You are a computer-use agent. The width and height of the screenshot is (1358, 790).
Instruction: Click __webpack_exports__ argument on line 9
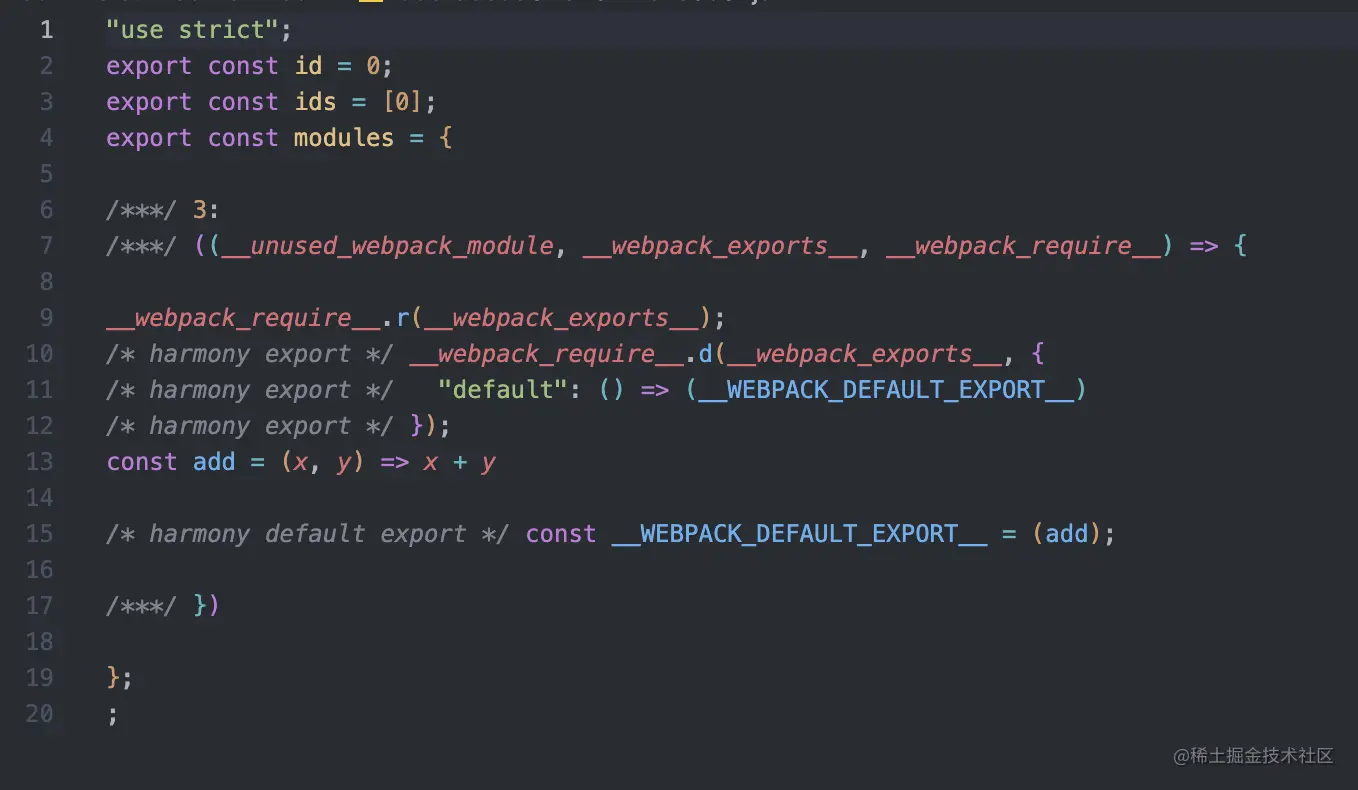(560, 318)
